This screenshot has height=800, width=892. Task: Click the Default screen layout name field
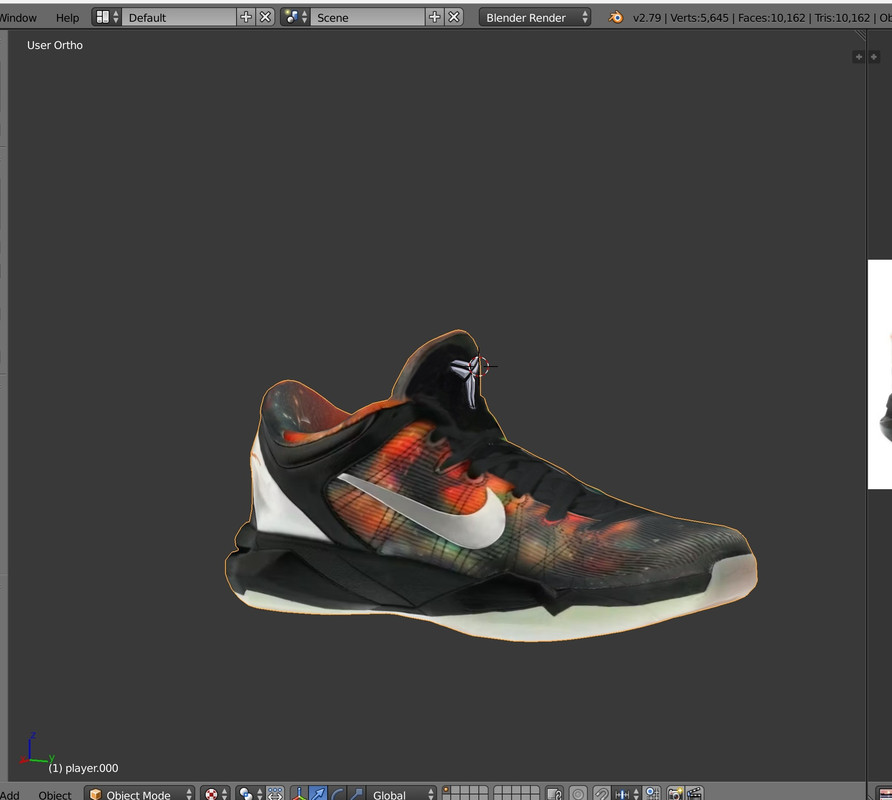pos(179,17)
